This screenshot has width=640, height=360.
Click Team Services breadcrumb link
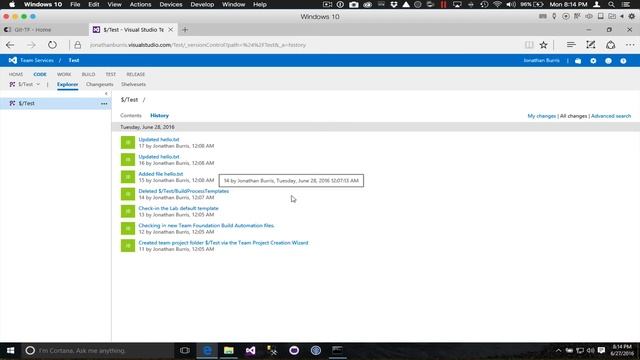point(37,60)
